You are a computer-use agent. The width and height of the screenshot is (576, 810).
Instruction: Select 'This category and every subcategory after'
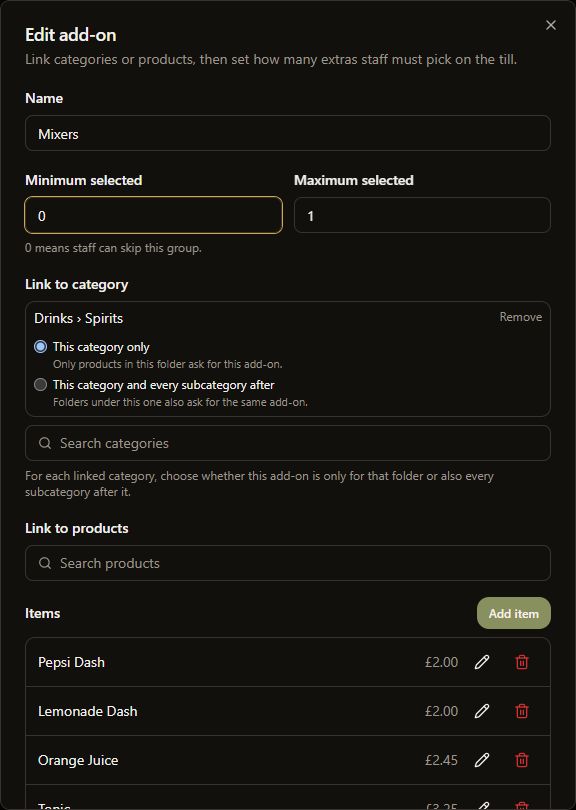click(x=40, y=384)
